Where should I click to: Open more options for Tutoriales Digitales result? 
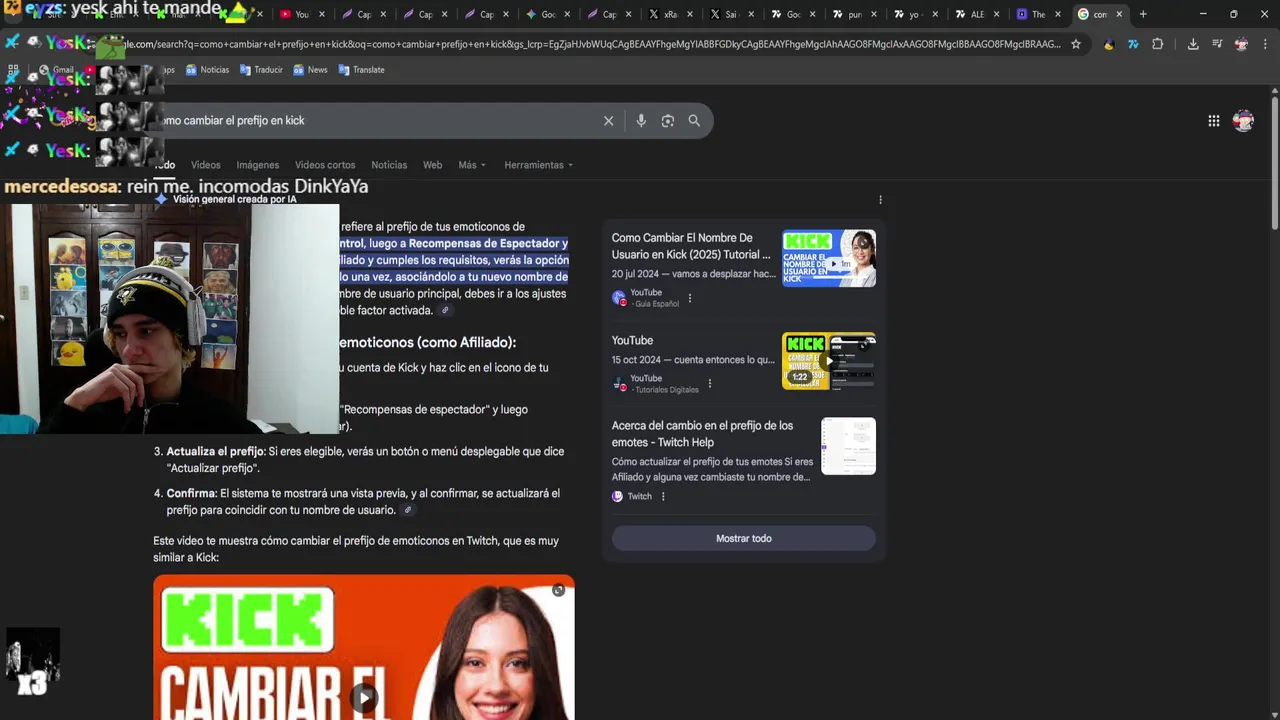pos(710,383)
